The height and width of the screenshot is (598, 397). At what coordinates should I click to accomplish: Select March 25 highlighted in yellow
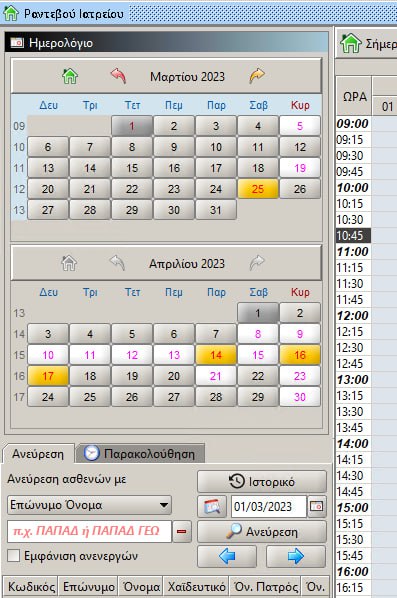[x=258, y=189]
